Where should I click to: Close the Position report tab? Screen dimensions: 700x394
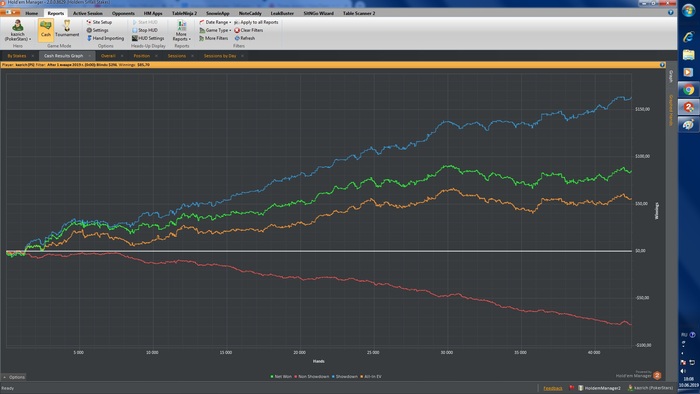(156, 56)
